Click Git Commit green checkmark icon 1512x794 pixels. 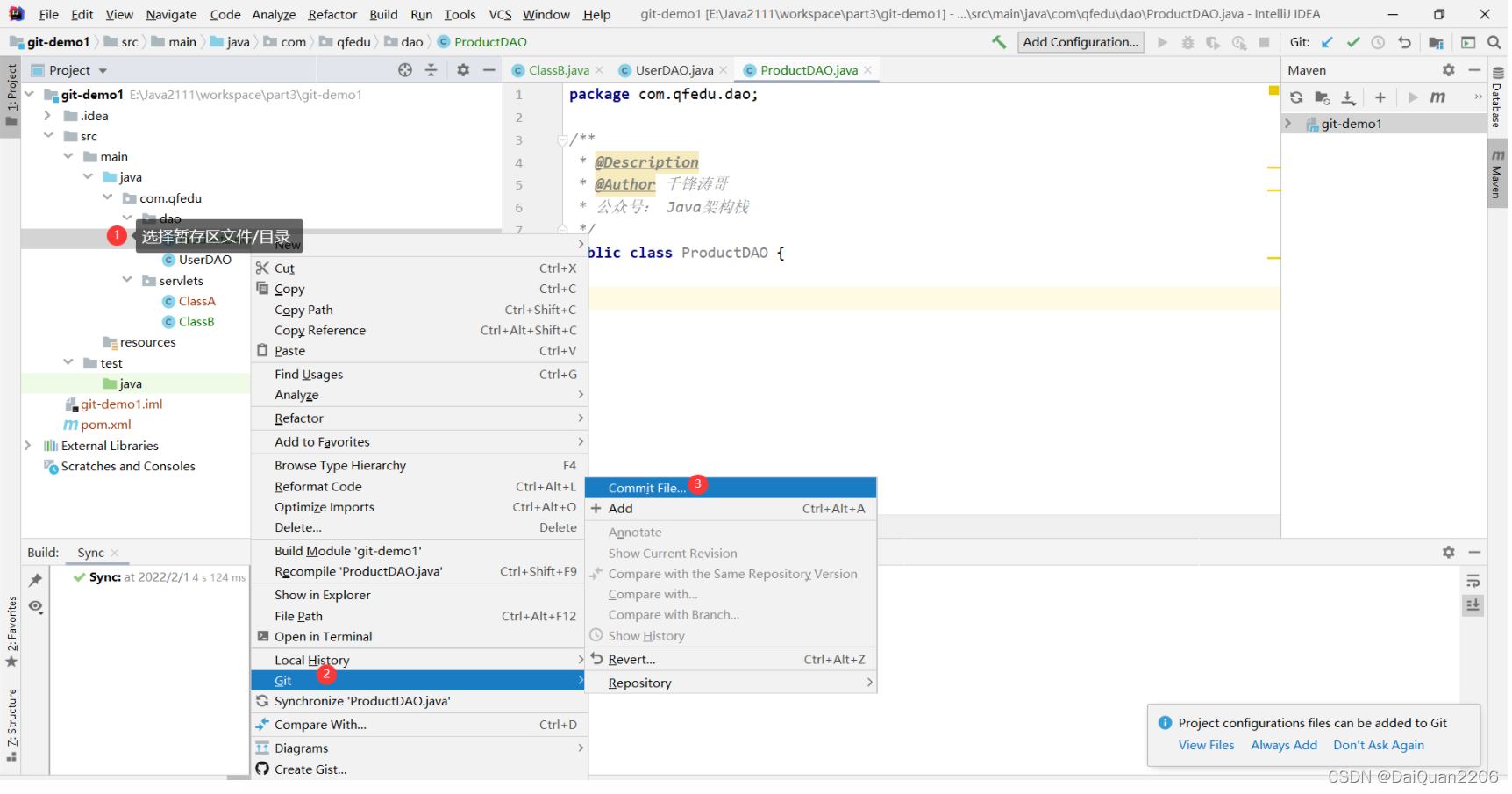pyautogui.click(x=1353, y=42)
